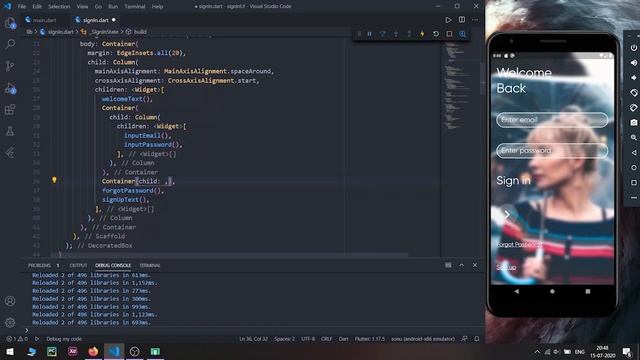This screenshot has width=640, height=360.
Task: Open the Selection menu
Action: 59,7
